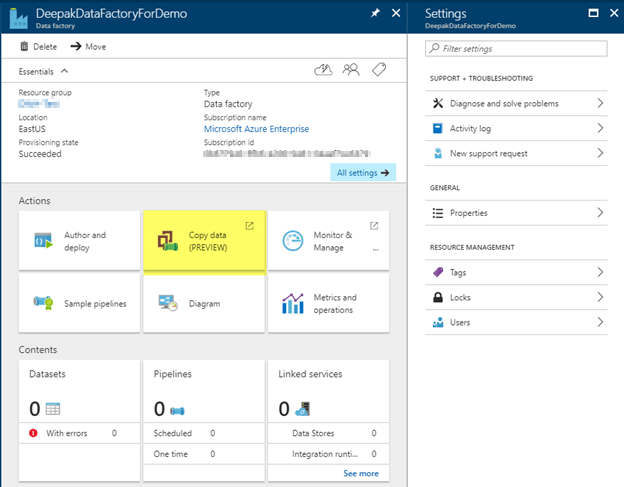The image size is (624, 487).
Task: Click the purple Tags icon in Settings
Action: coord(438,272)
